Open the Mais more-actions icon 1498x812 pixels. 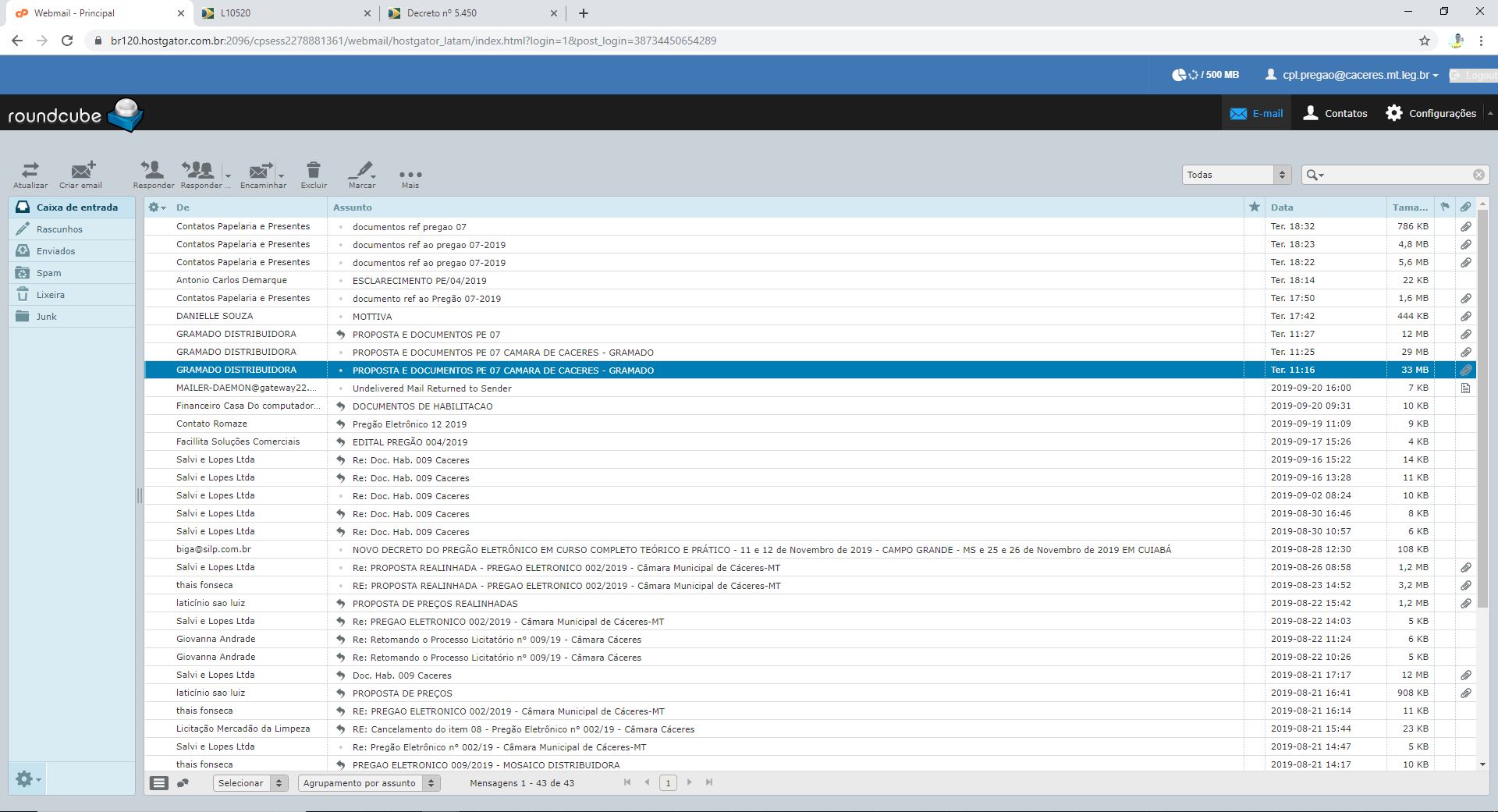point(410,175)
